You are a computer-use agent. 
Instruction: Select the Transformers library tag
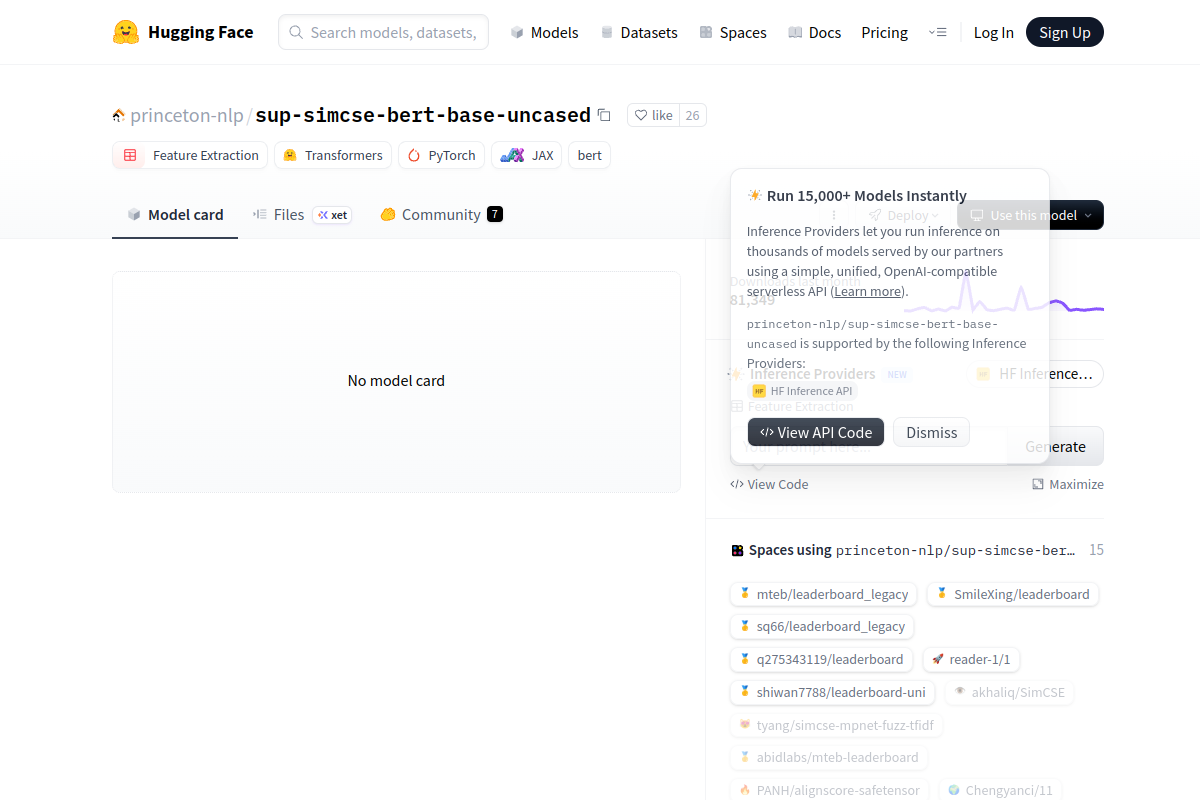pyautogui.click(x=332, y=155)
